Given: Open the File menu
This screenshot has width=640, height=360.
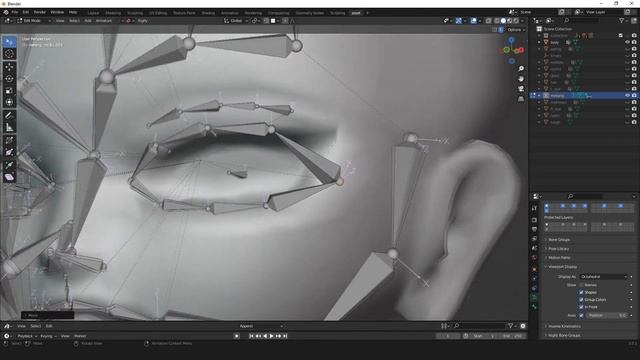Looking at the screenshot, I should [x=15, y=12].
